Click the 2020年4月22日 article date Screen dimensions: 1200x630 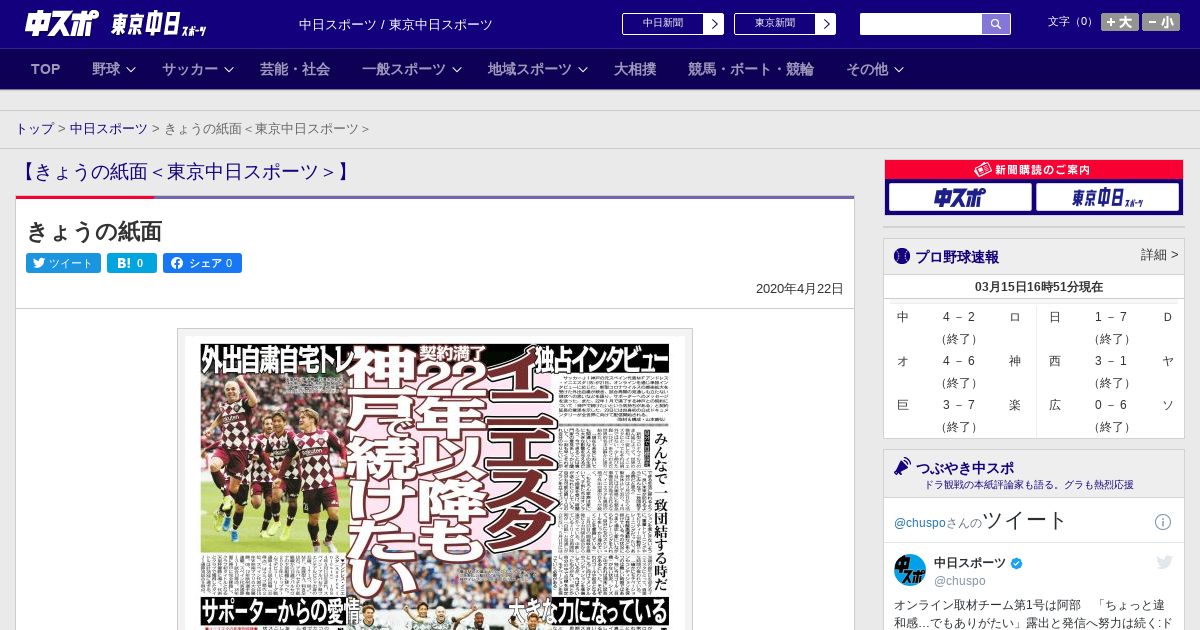pyautogui.click(x=800, y=289)
